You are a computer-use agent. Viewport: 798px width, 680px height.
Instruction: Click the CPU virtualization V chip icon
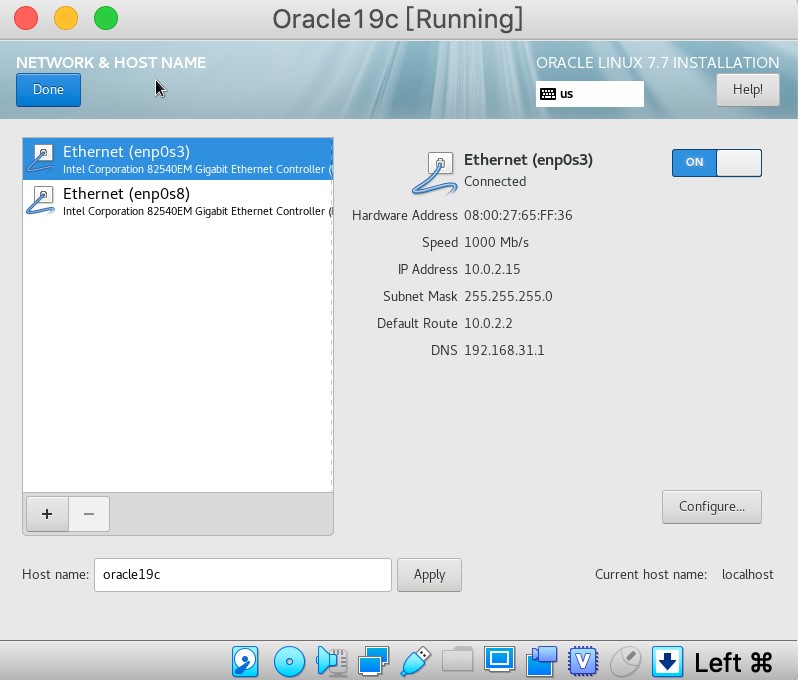[x=583, y=661]
